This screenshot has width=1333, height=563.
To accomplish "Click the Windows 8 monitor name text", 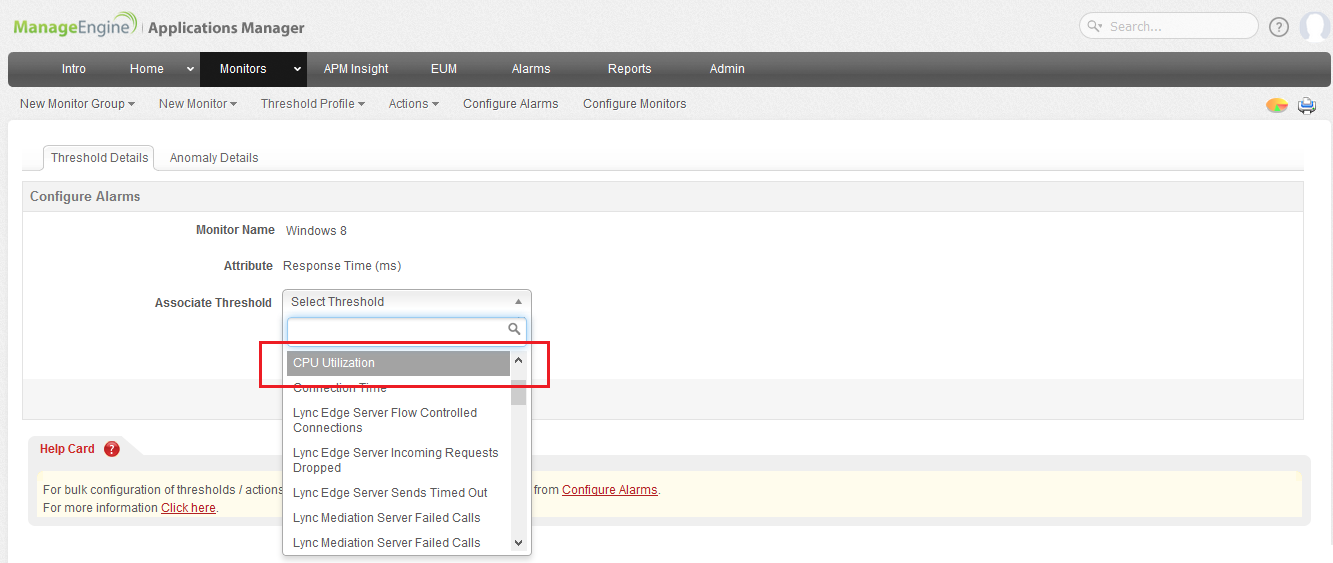I will click(316, 231).
